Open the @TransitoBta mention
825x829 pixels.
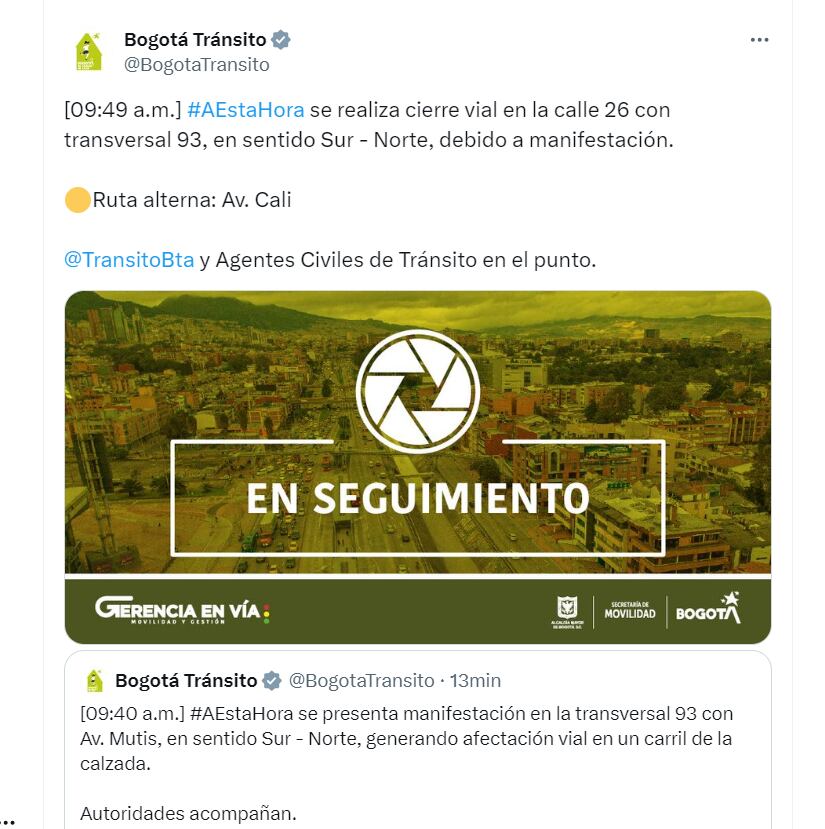click(129, 260)
